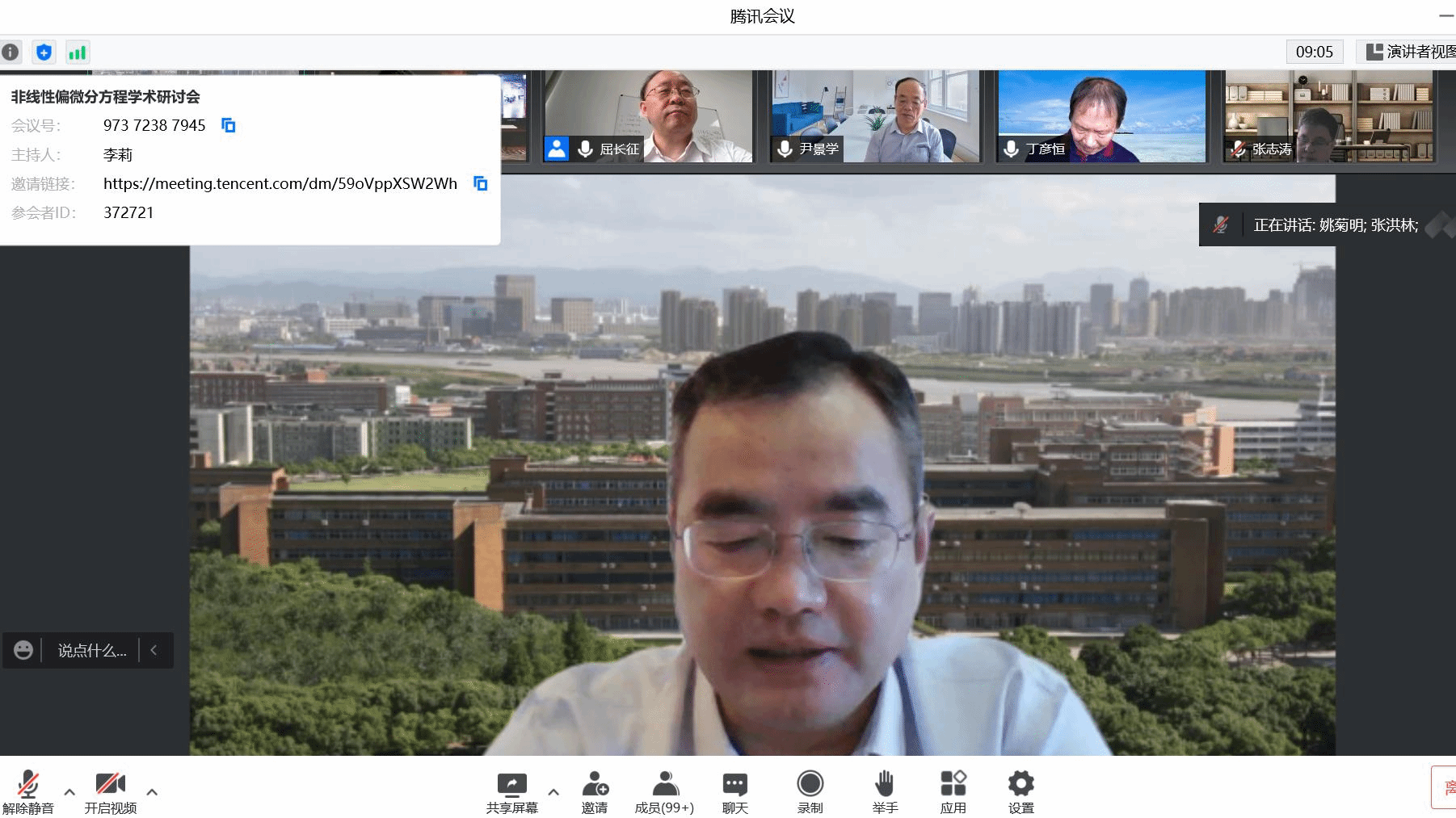Copy the meeting invitation link
Screen dimensions: 1456x818
pyautogui.click(x=481, y=183)
